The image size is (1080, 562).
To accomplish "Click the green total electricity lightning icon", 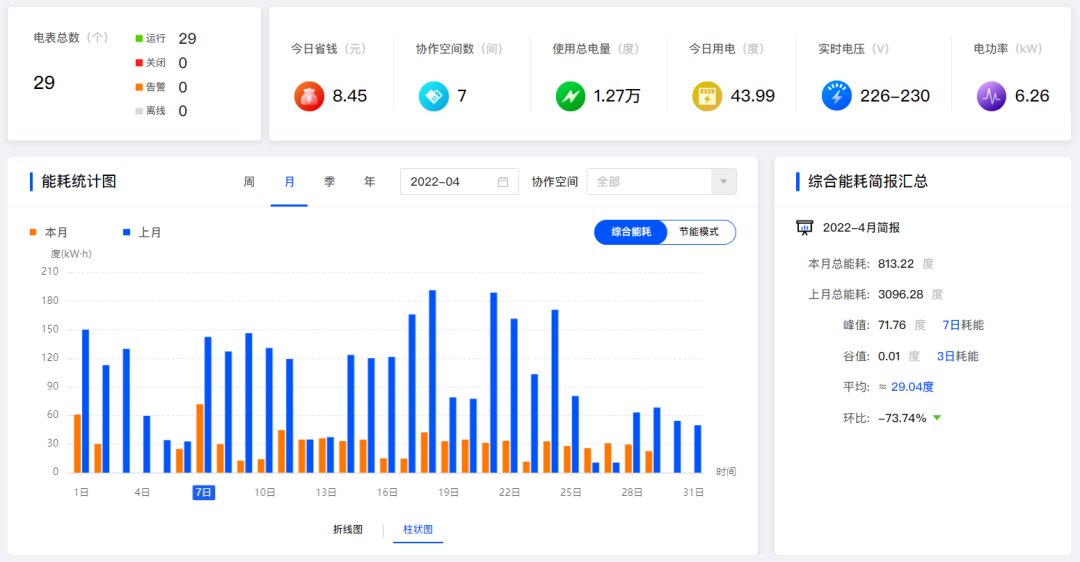I will 570,96.
